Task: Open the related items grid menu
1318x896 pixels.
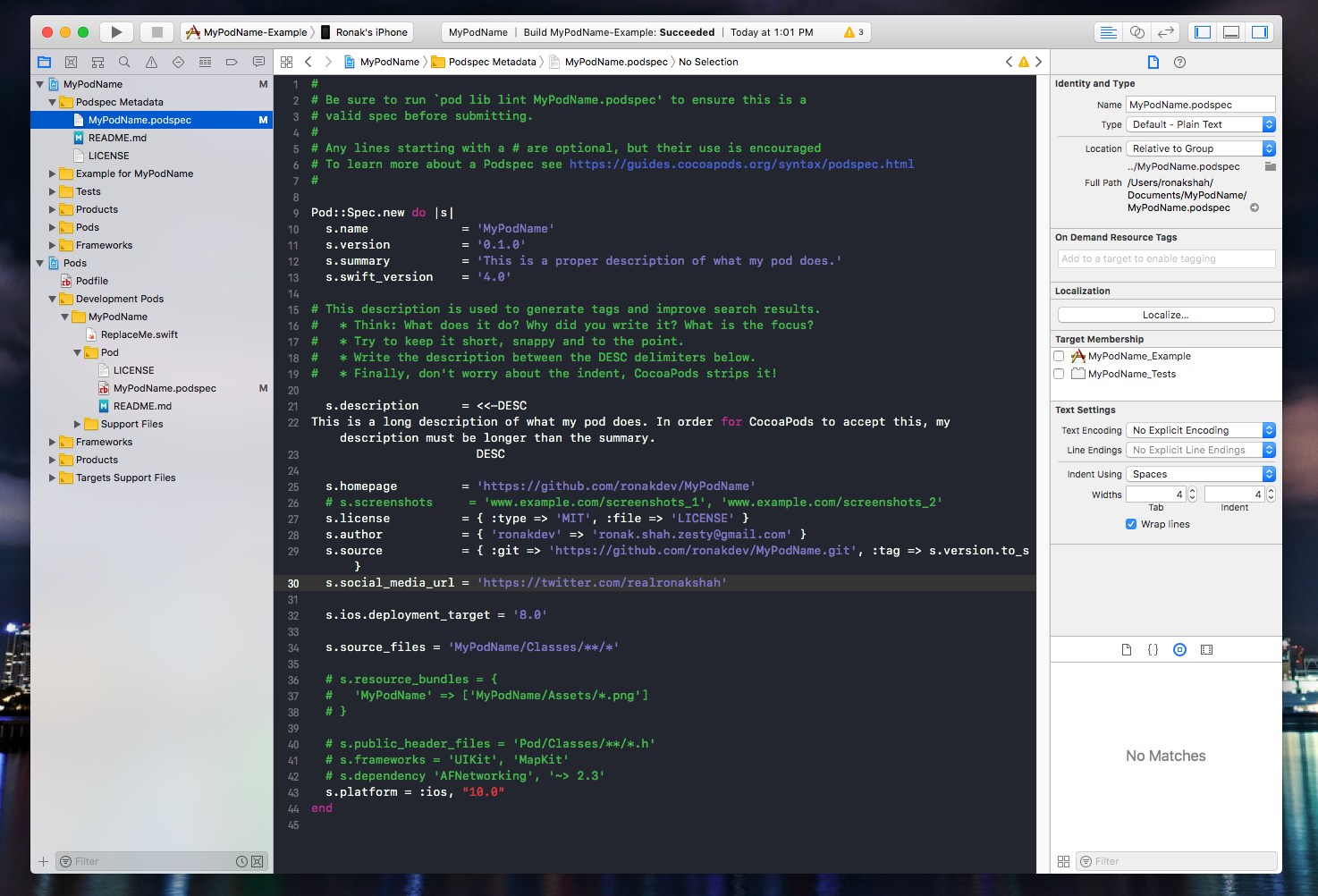Action: pyautogui.click(x=287, y=62)
